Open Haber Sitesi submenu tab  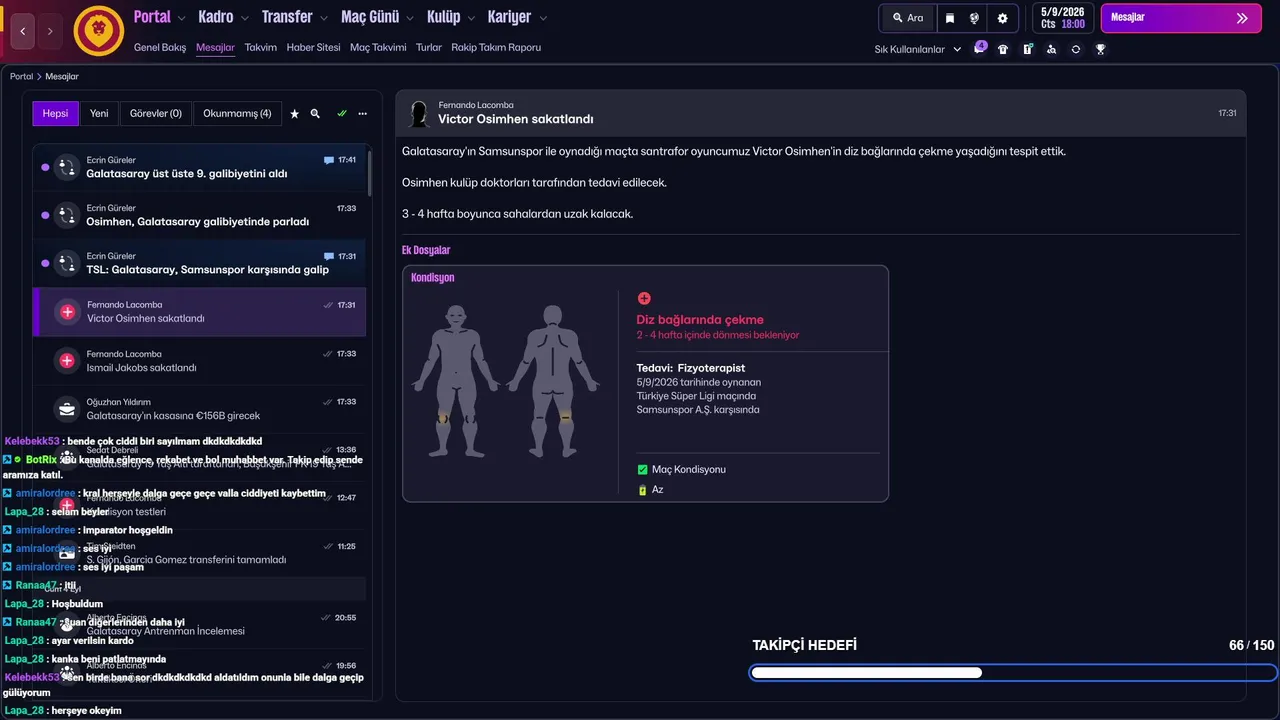(313, 47)
